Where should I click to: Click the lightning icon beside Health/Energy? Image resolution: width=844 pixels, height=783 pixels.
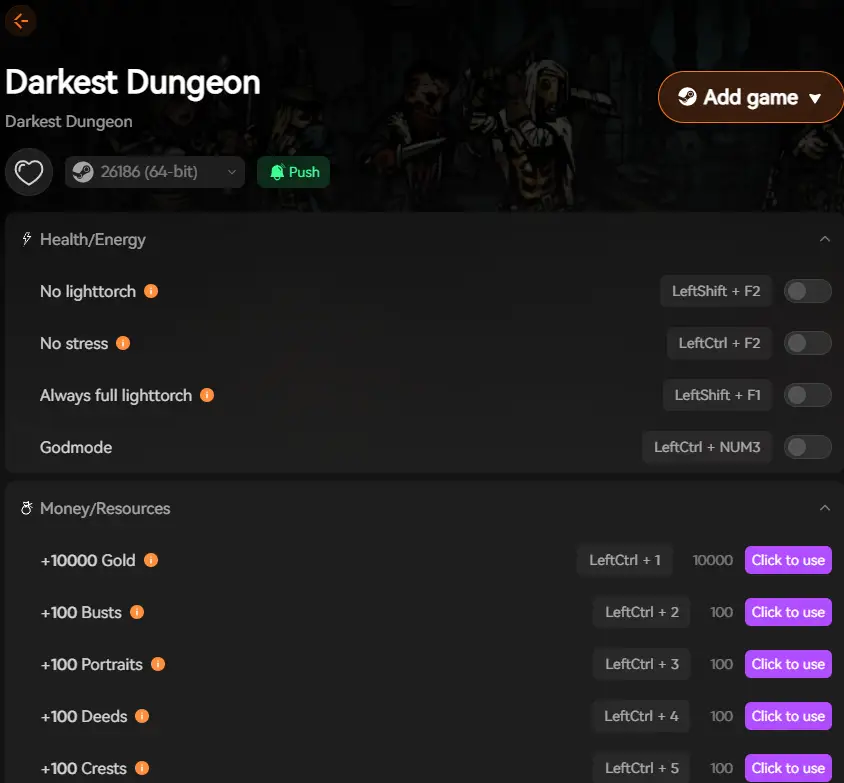tap(25, 239)
